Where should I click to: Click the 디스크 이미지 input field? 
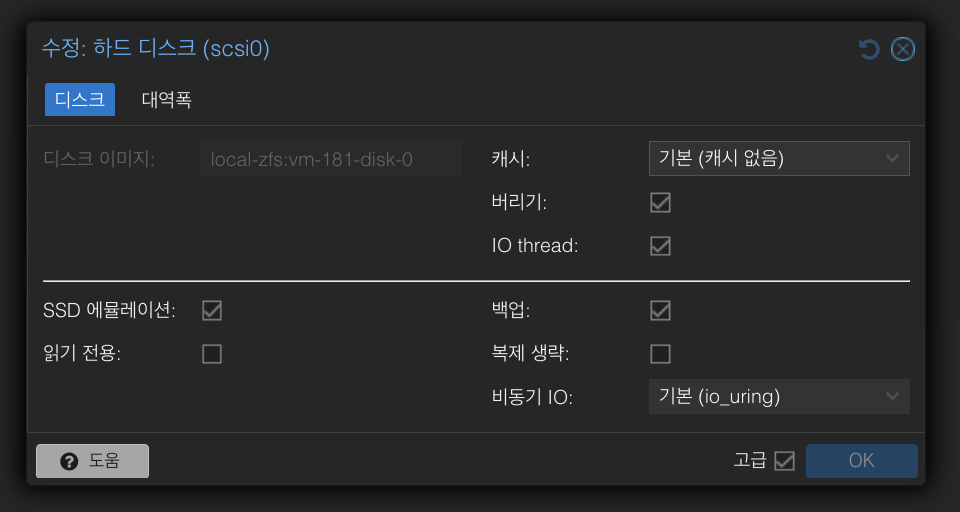tap(331, 159)
